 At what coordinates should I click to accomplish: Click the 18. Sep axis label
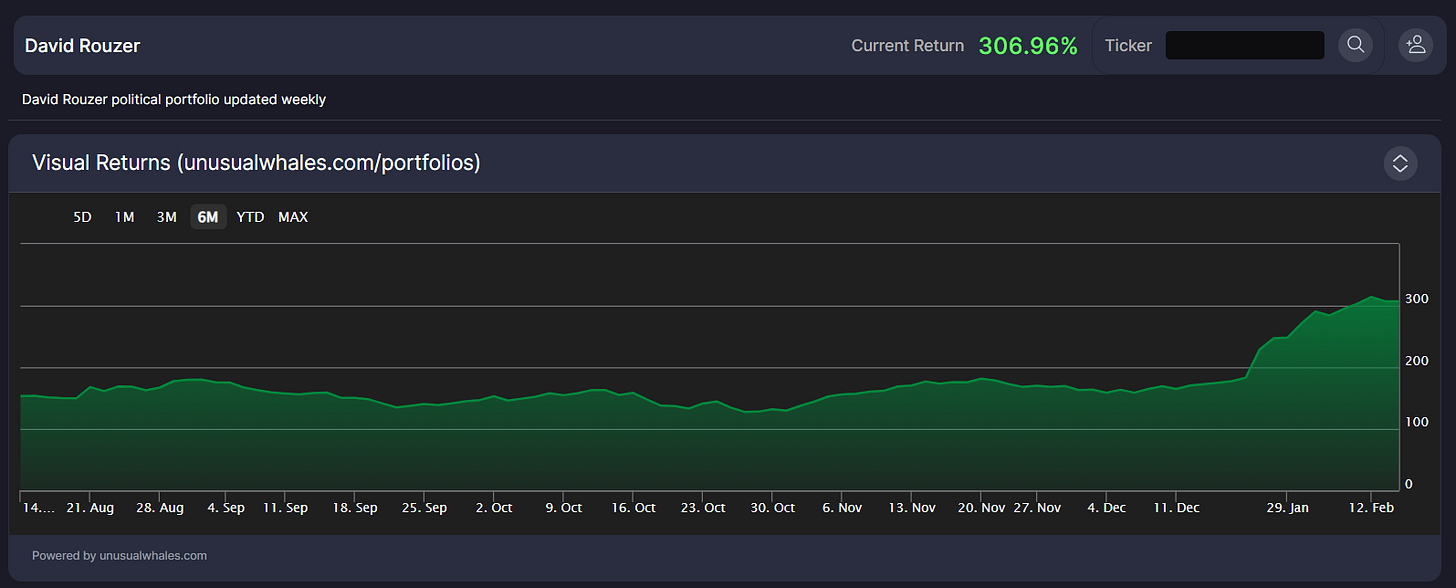(355, 508)
